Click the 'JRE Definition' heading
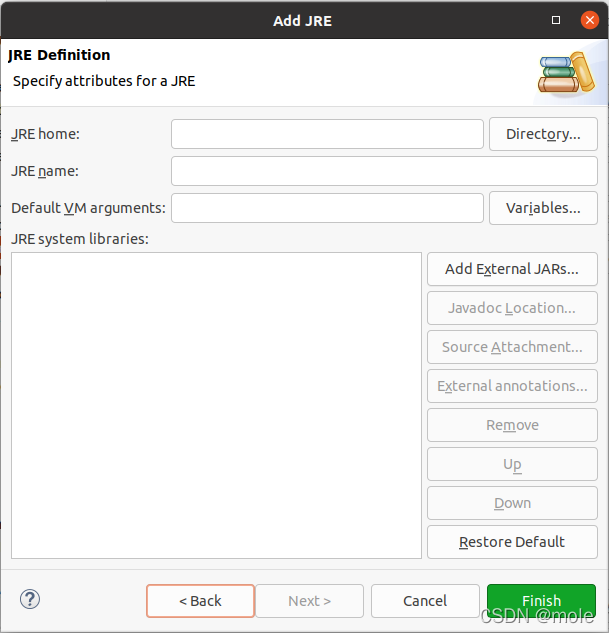Image resolution: width=609 pixels, height=633 pixels. point(59,55)
